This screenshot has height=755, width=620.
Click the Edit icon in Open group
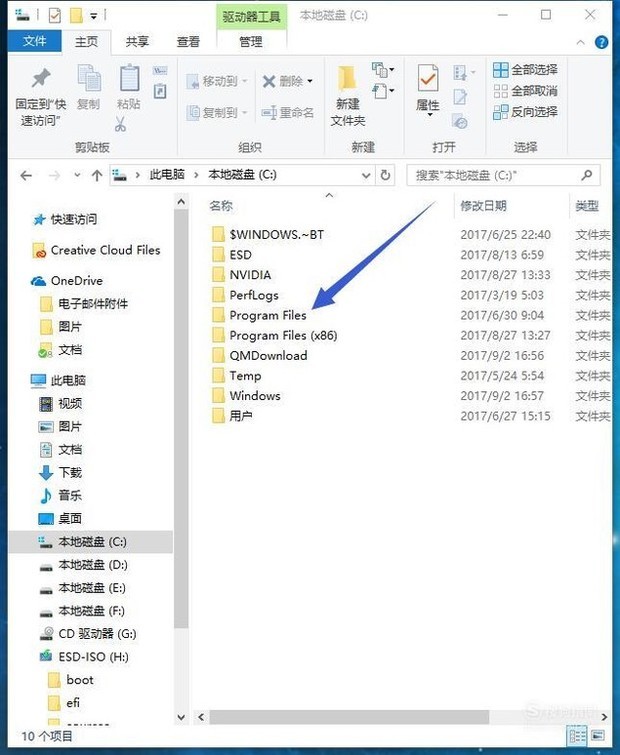tap(460, 97)
